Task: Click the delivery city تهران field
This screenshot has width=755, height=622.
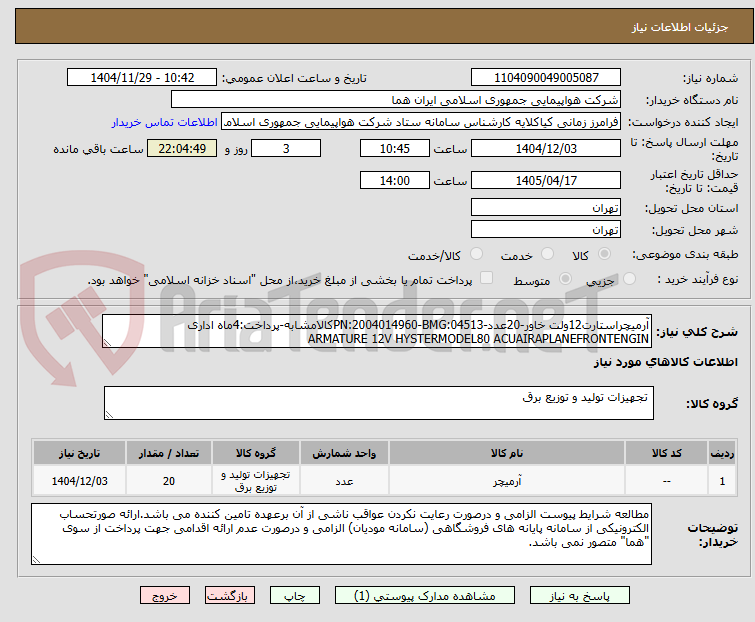Action: point(546,230)
